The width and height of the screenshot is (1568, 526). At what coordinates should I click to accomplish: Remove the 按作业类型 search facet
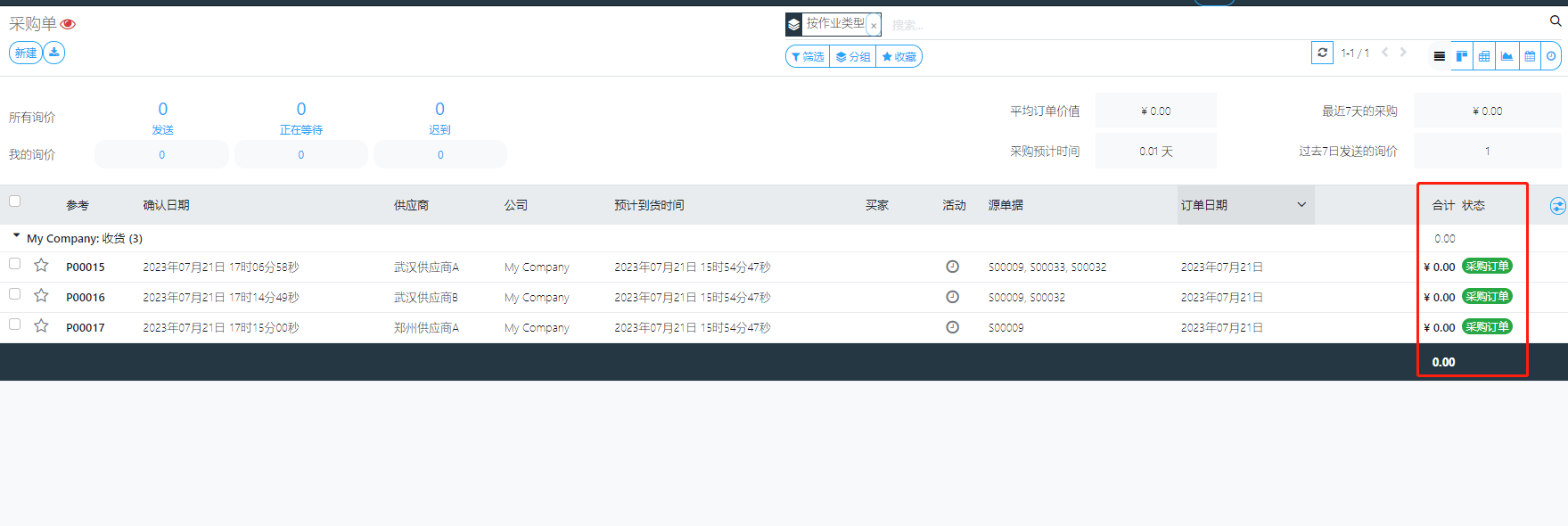[x=874, y=26]
